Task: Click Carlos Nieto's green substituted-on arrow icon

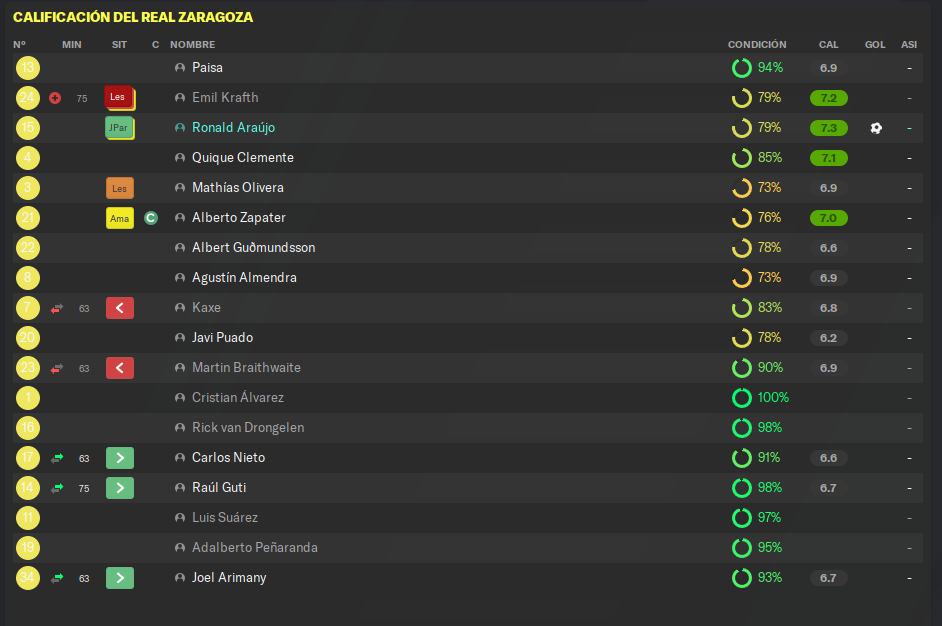Action: click(x=57, y=458)
